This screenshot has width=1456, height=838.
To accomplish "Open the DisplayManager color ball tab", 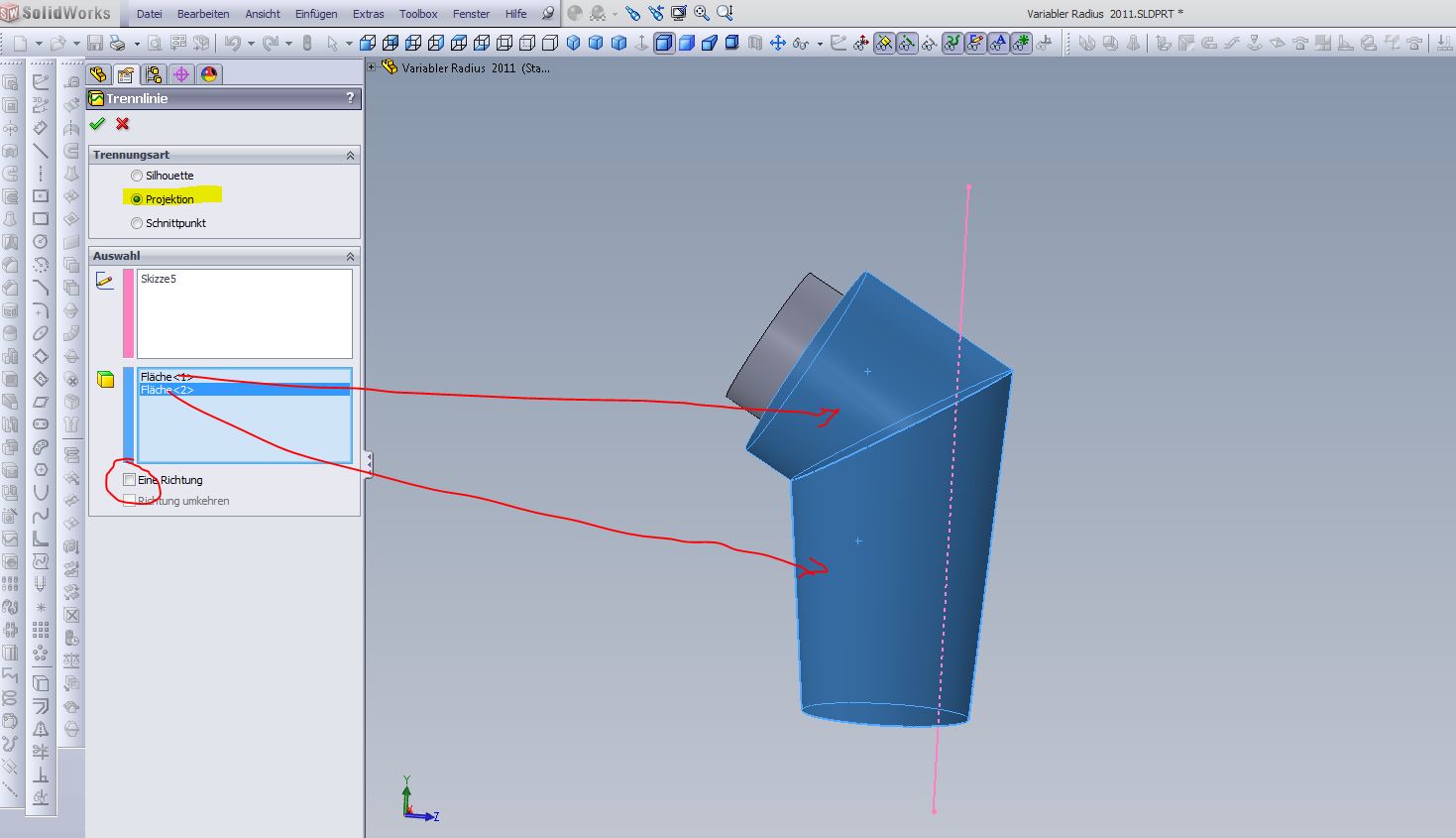I will pyautogui.click(x=208, y=75).
